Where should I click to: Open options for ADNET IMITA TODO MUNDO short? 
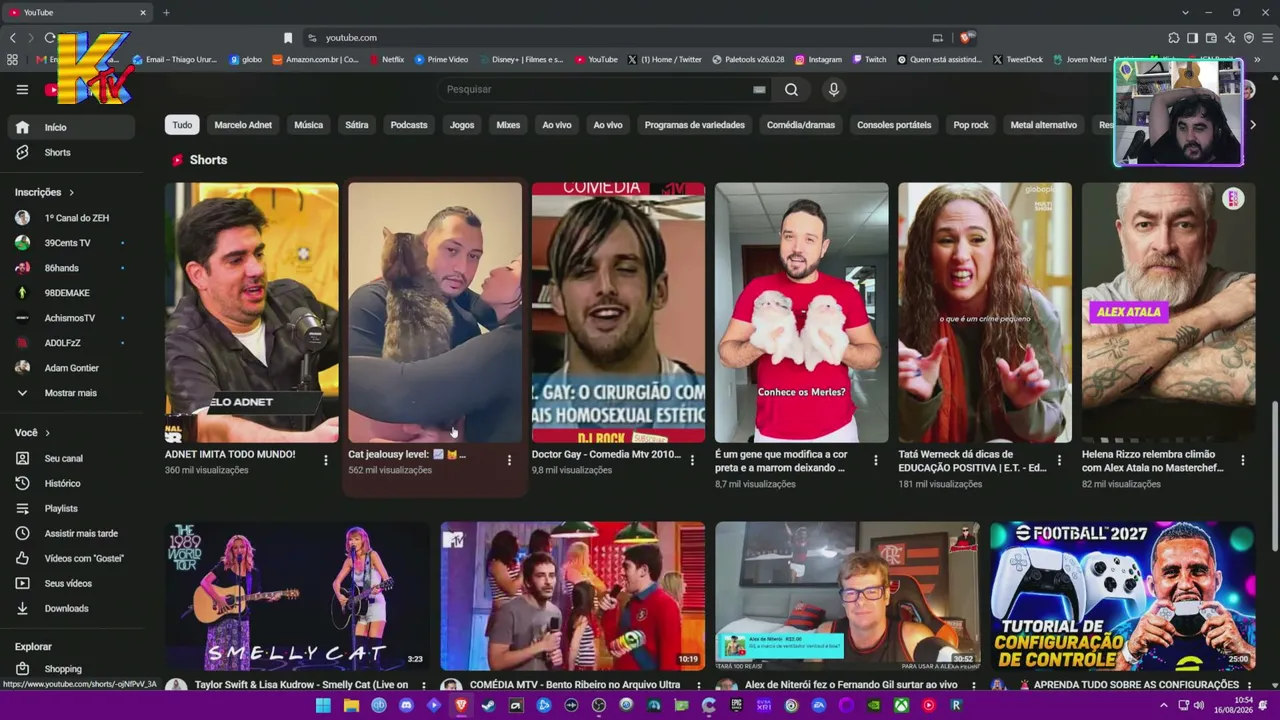[325, 460]
